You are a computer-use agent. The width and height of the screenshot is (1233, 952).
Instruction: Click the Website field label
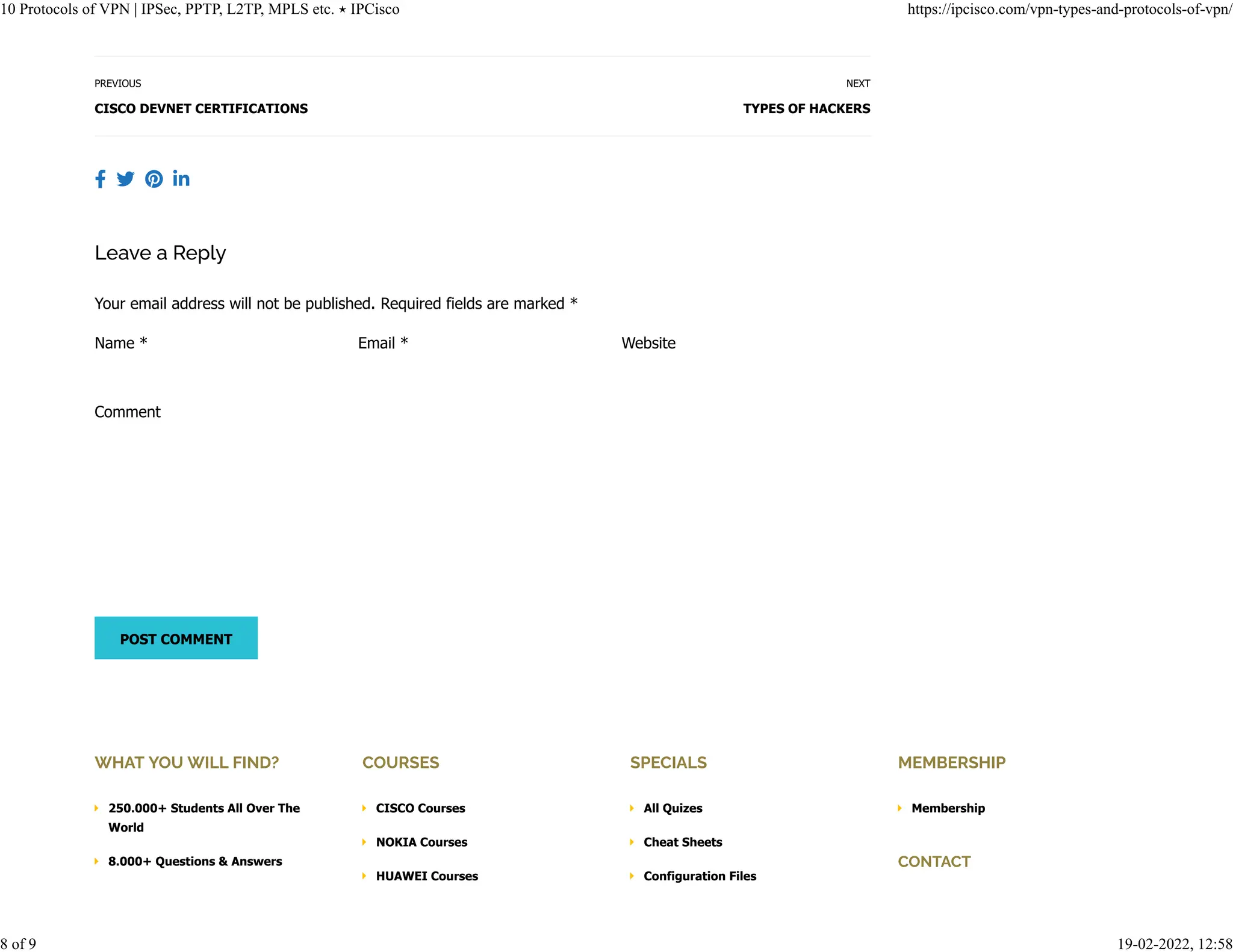648,343
